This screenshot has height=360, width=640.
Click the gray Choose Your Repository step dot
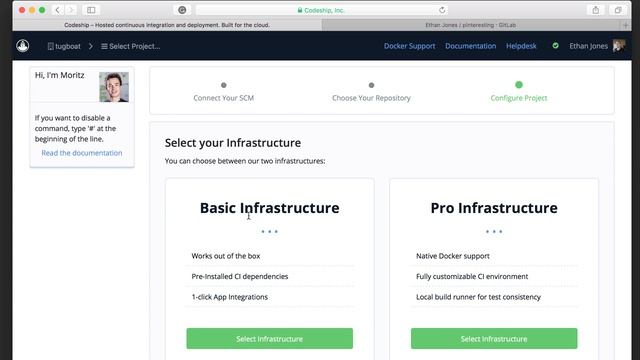point(371,85)
